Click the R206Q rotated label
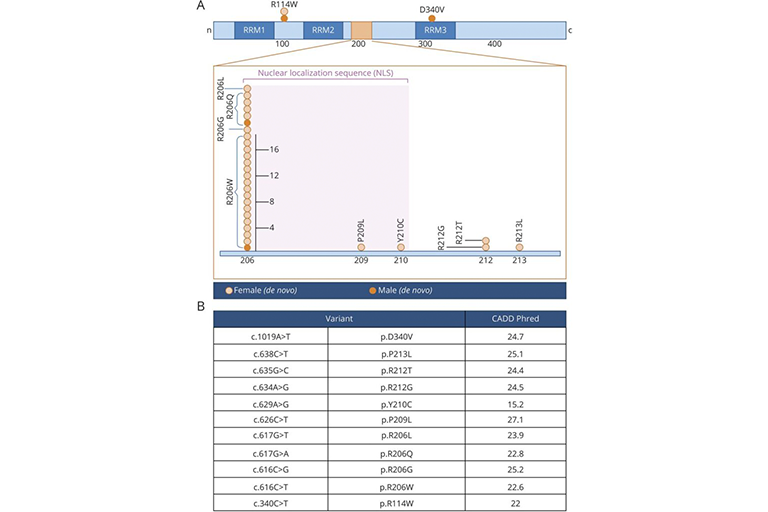The height and width of the screenshot is (512, 768). tap(229, 107)
